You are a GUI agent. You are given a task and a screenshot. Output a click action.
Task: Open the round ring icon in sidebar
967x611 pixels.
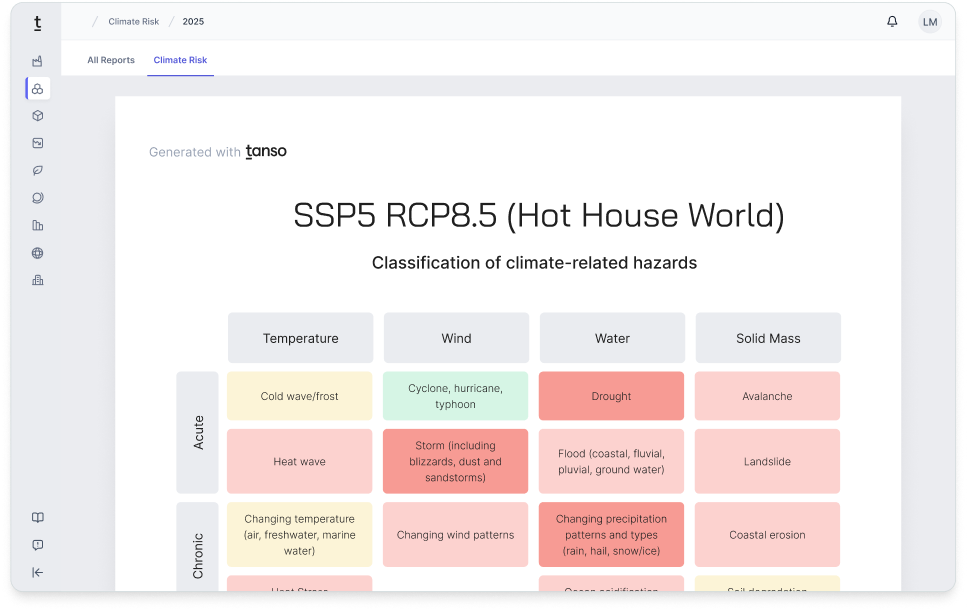[x=38, y=198]
